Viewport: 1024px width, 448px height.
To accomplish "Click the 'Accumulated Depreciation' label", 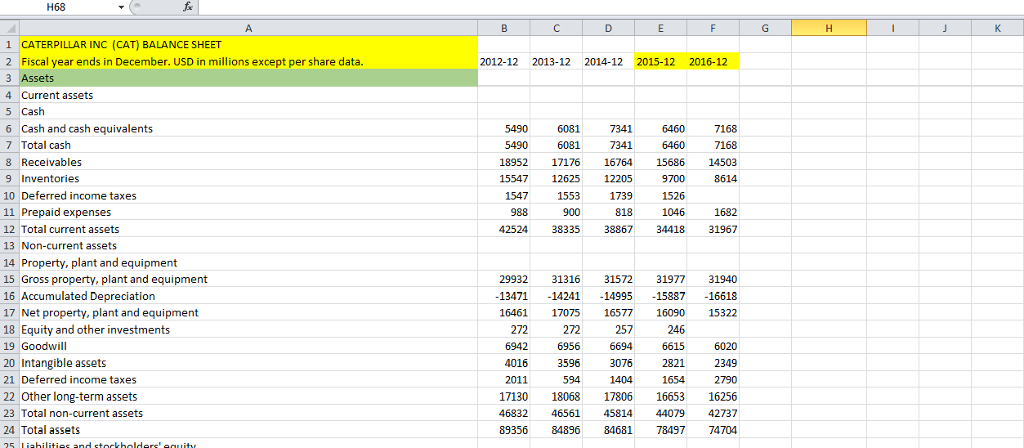I will [88, 296].
